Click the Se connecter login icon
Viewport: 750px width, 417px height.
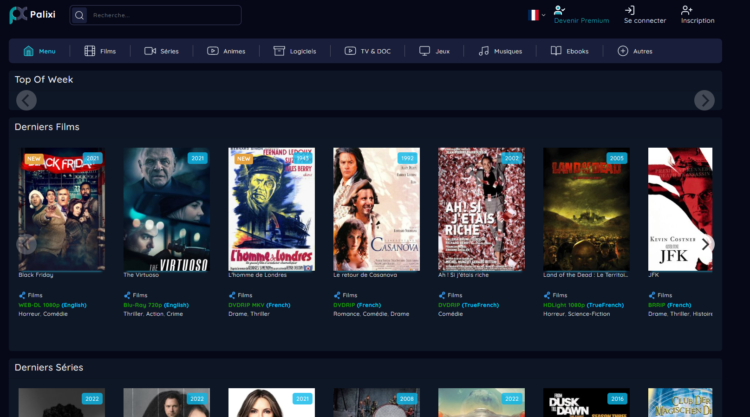(x=629, y=10)
